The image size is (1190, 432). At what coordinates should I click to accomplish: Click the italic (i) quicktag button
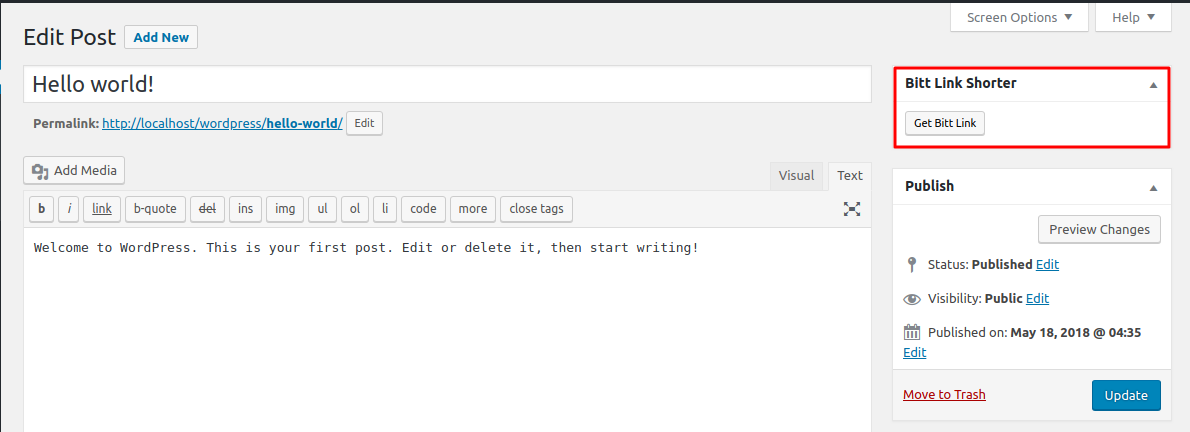[69, 209]
